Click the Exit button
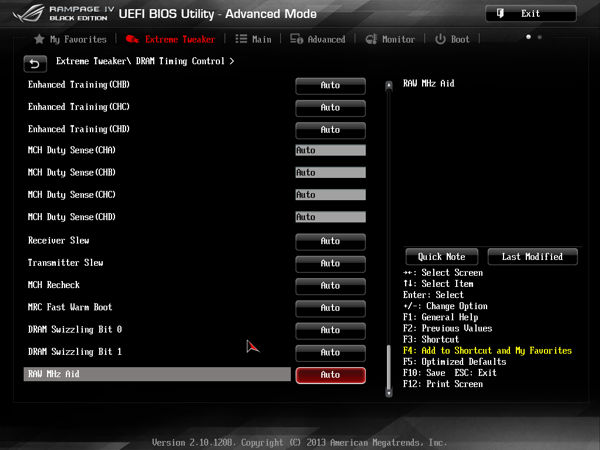The width and height of the screenshot is (600, 450). [x=531, y=14]
